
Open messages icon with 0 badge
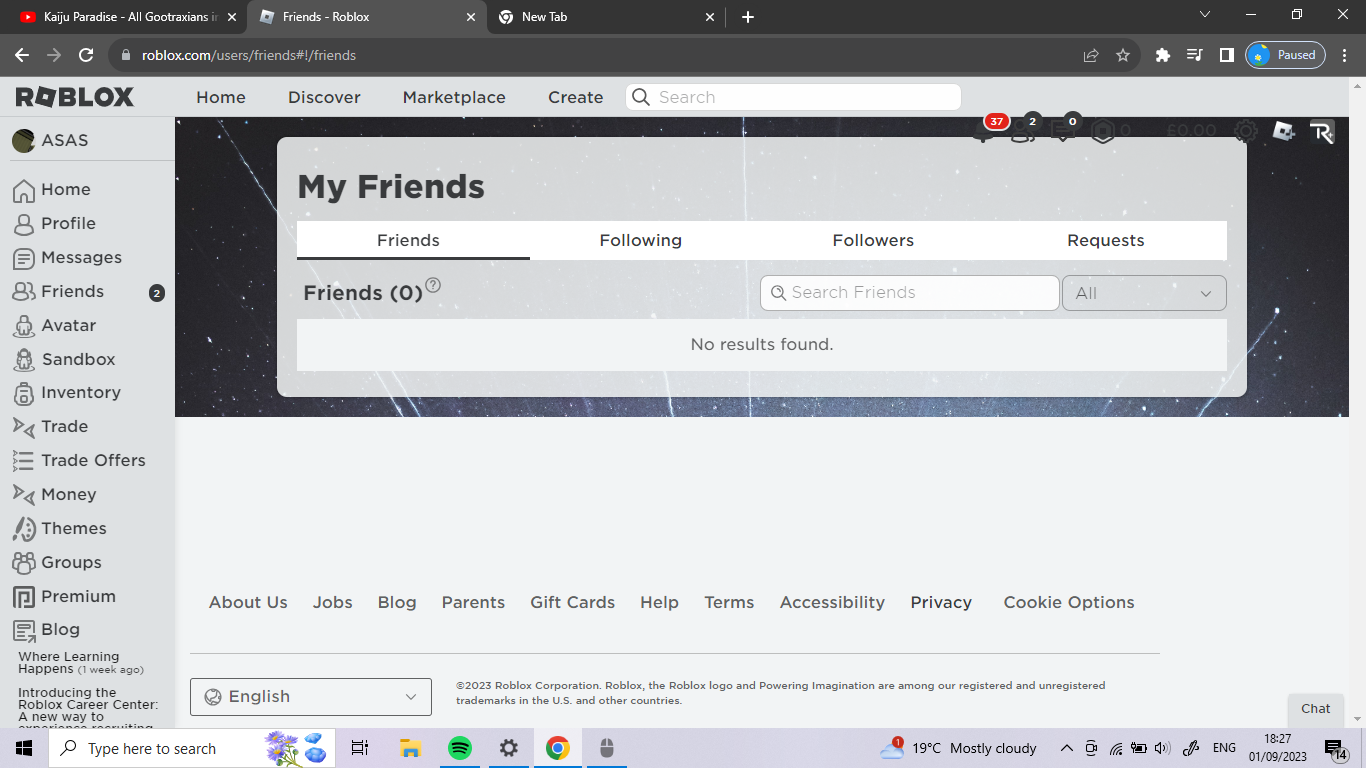1062,132
